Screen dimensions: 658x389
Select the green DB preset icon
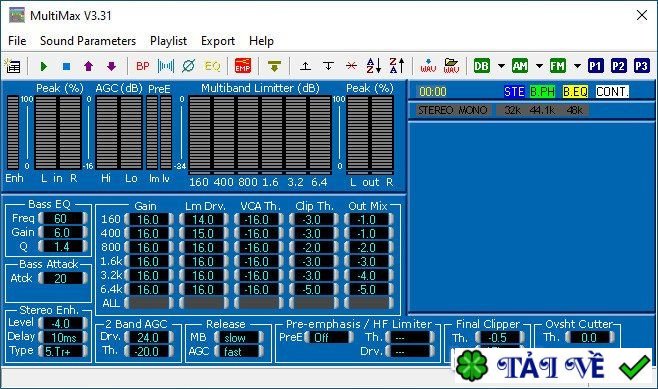(x=481, y=66)
